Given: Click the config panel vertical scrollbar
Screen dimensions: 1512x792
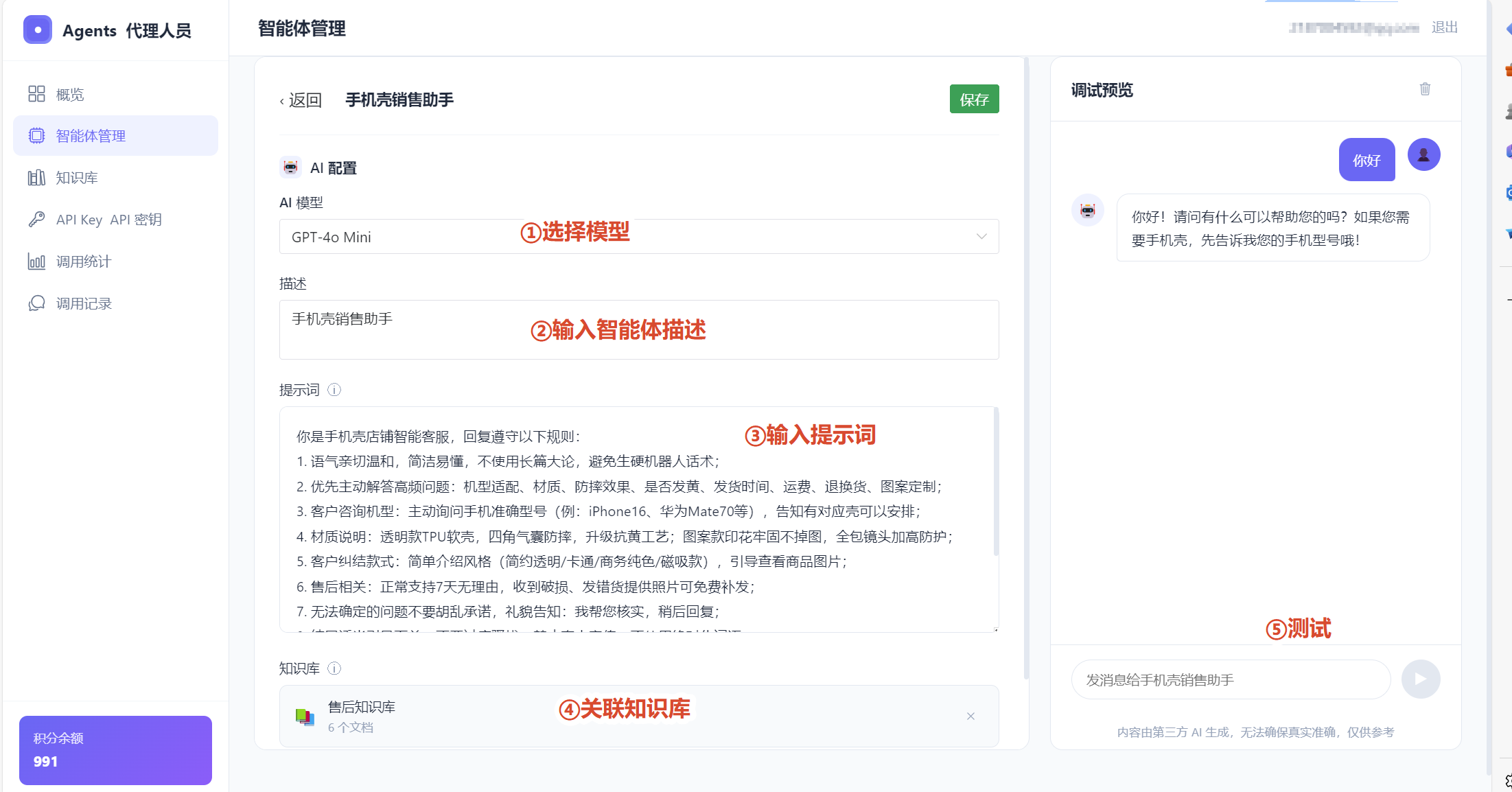Looking at the screenshot, I should tap(1026, 369).
